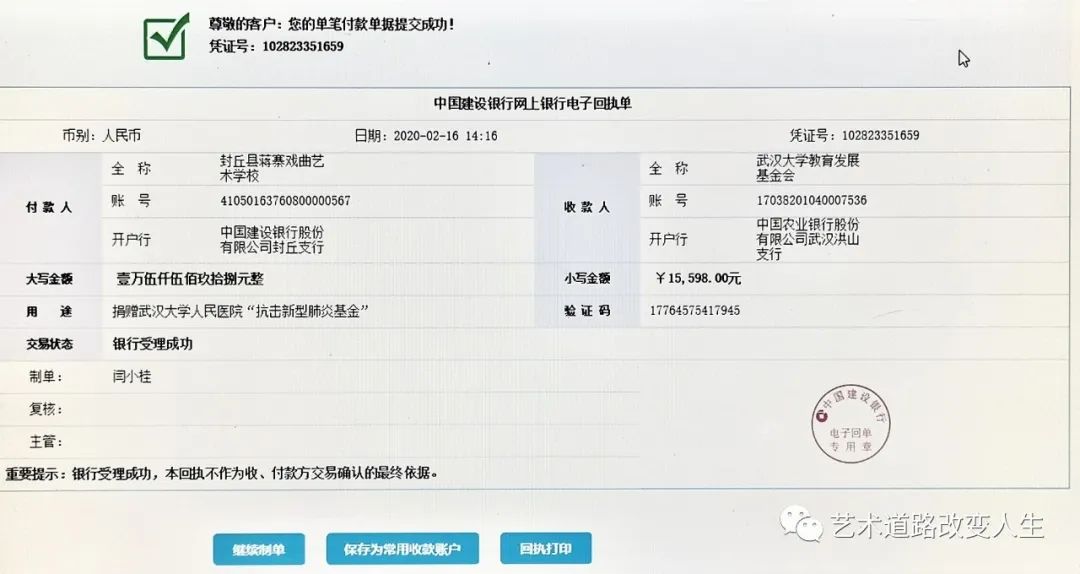Select the preparer name 闫小桂
Image resolution: width=1080 pixels, height=574 pixels.
132,376
